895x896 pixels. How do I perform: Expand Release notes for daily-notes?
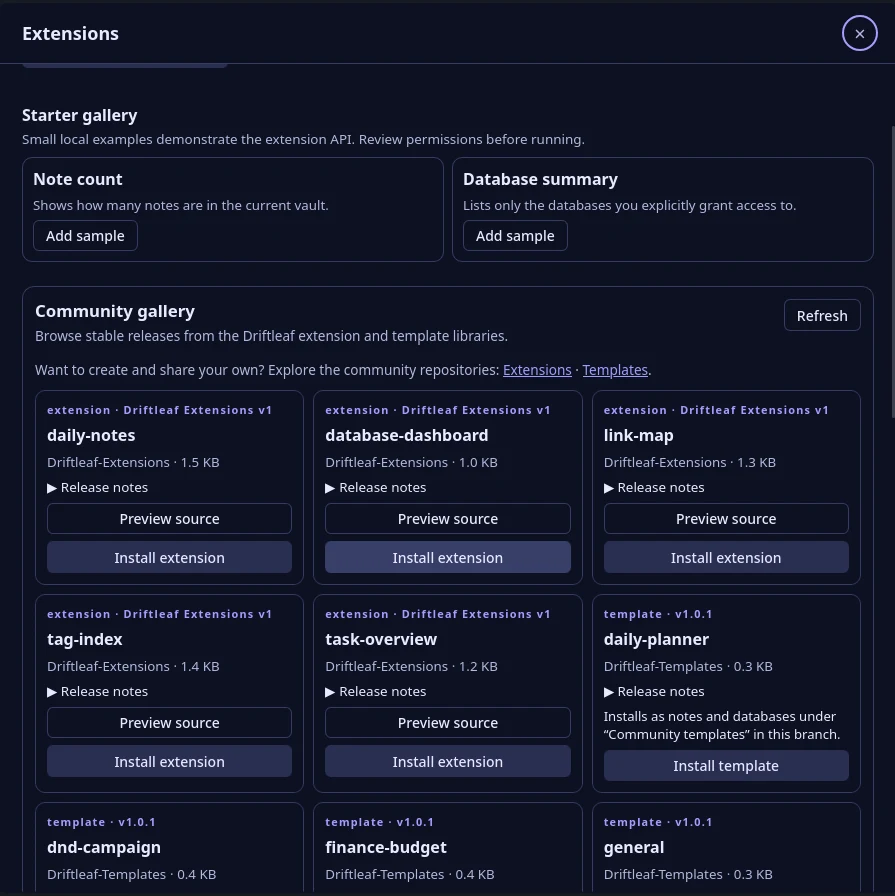coord(98,487)
